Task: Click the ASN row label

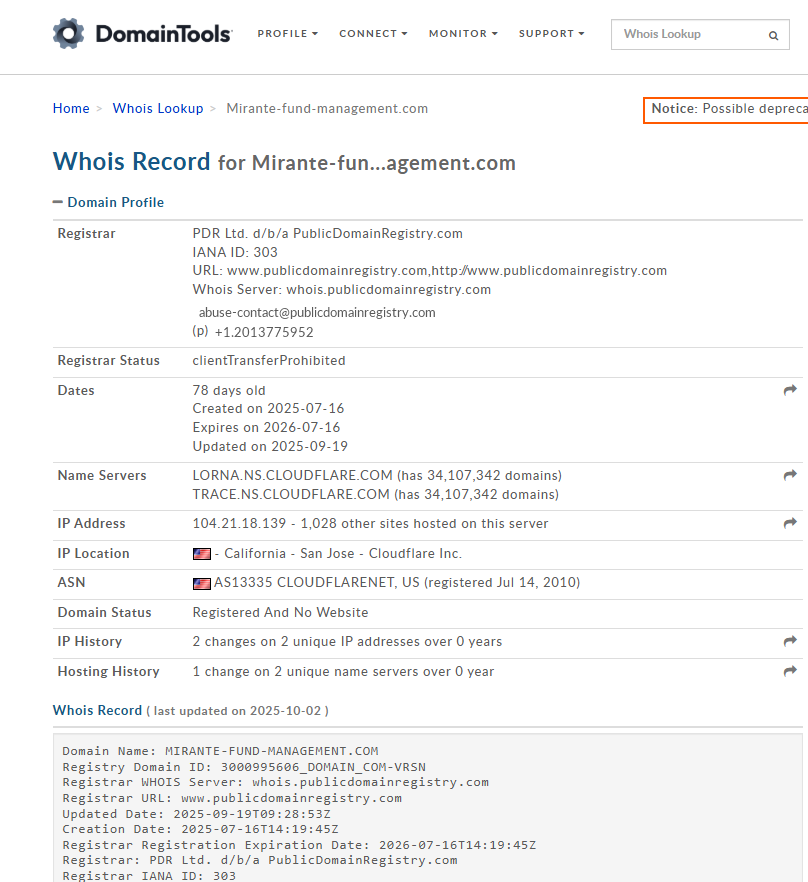Action: [x=71, y=582]
